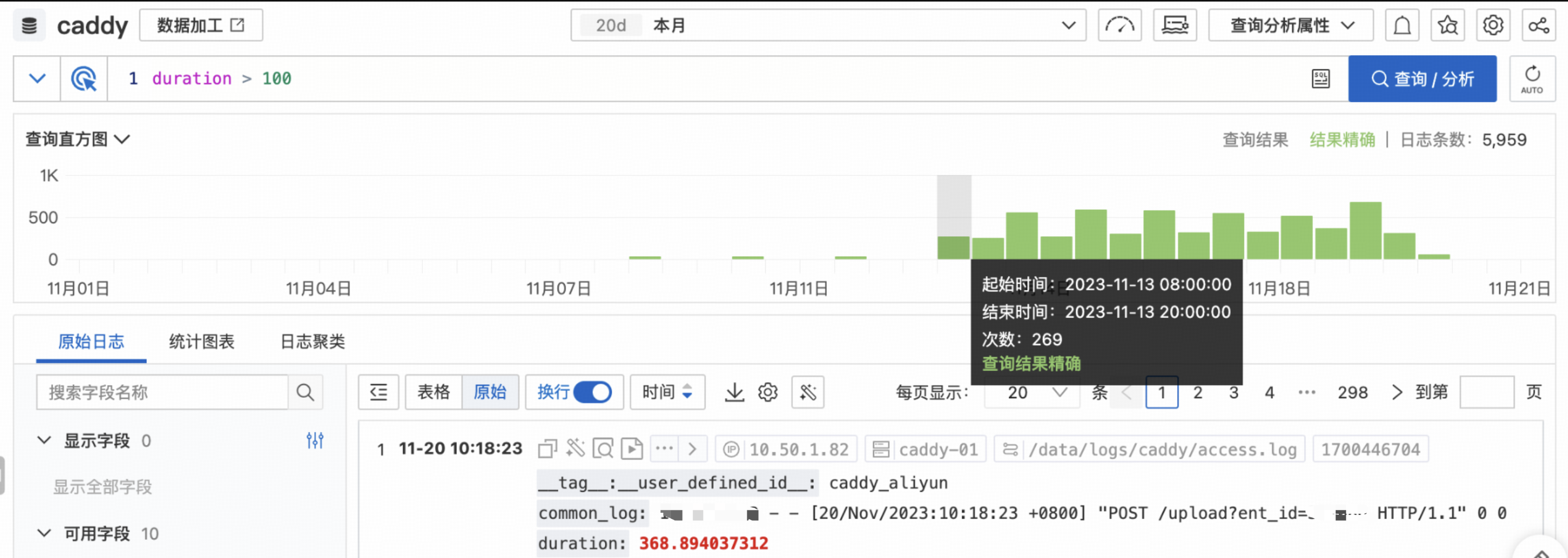Click the share icon in header
This screenshot has height=558, width=1568.
pyautogui.click(x=1538, y=26)
